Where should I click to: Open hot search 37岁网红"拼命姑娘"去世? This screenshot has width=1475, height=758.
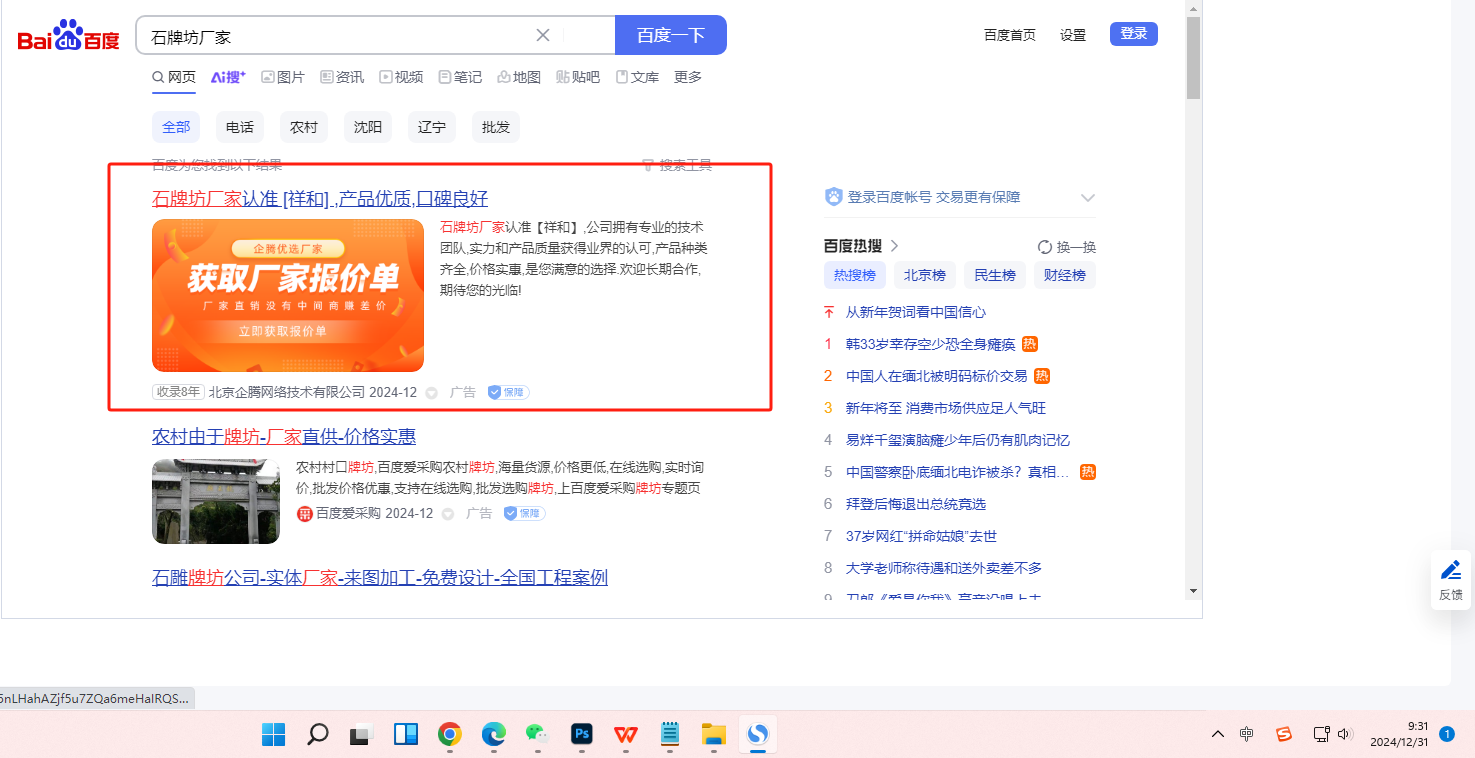tap(921, 536)
